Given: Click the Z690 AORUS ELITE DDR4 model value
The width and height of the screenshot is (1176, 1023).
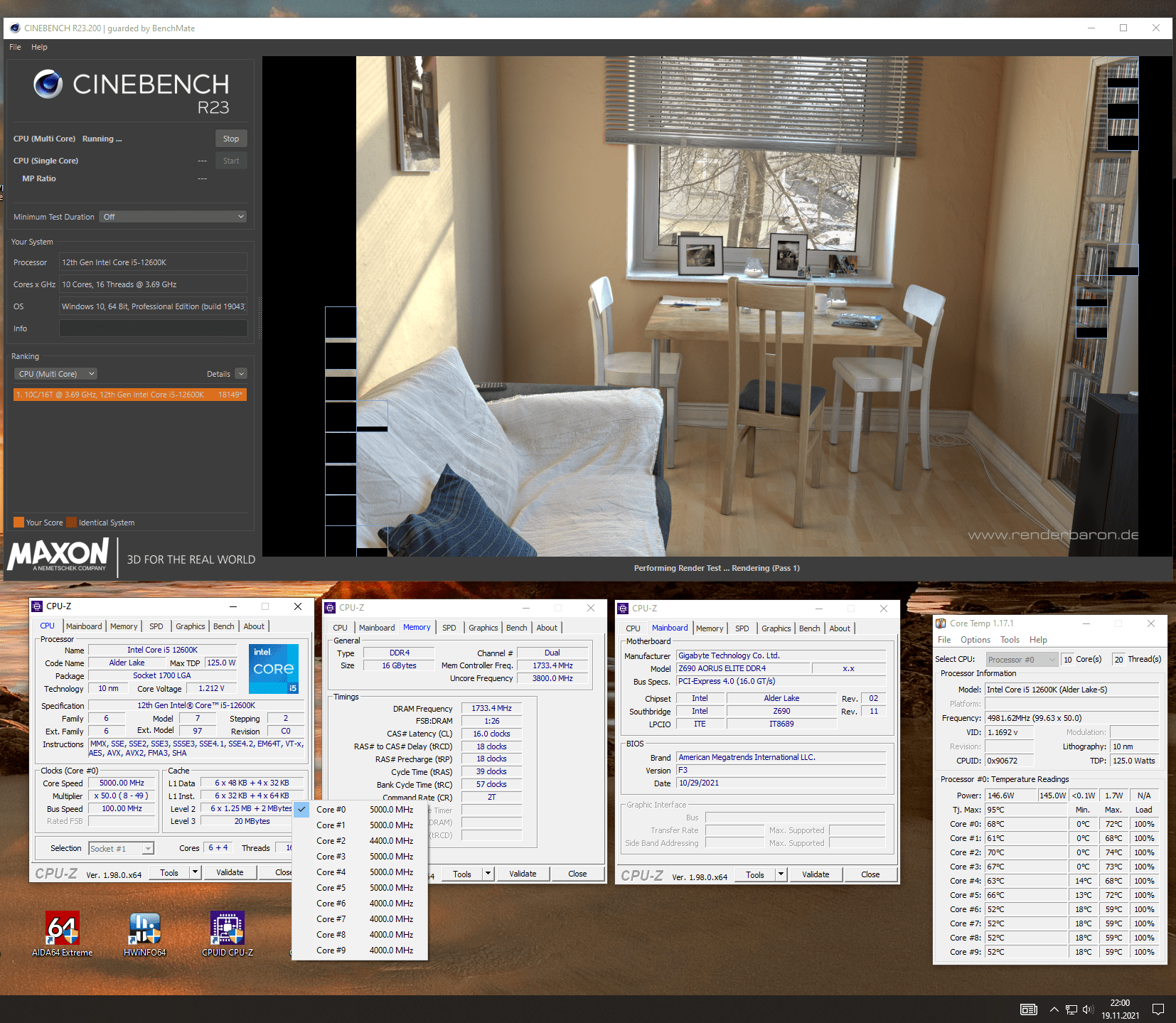Looking at the screenshot, I should coord(743,668).
